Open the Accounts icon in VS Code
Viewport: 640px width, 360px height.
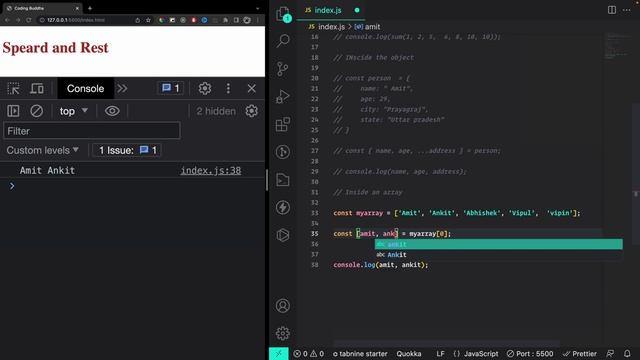[282, 306]
